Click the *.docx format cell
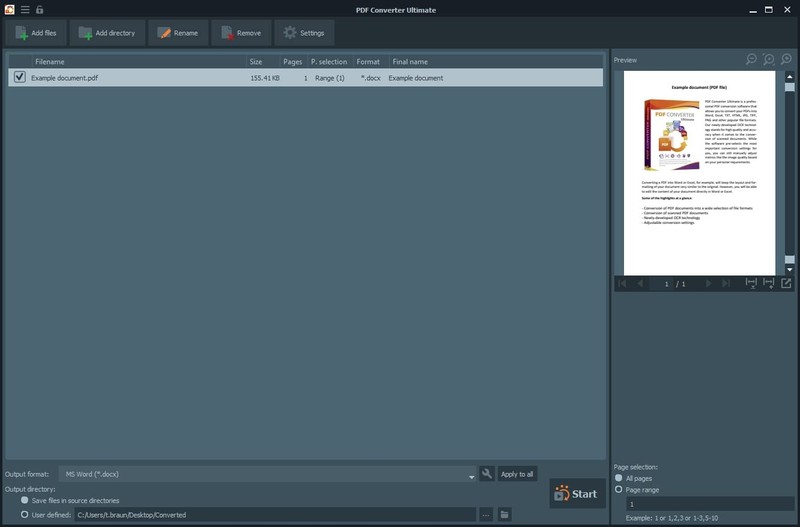This screenshot has height=527, width=800. point(370,78)
